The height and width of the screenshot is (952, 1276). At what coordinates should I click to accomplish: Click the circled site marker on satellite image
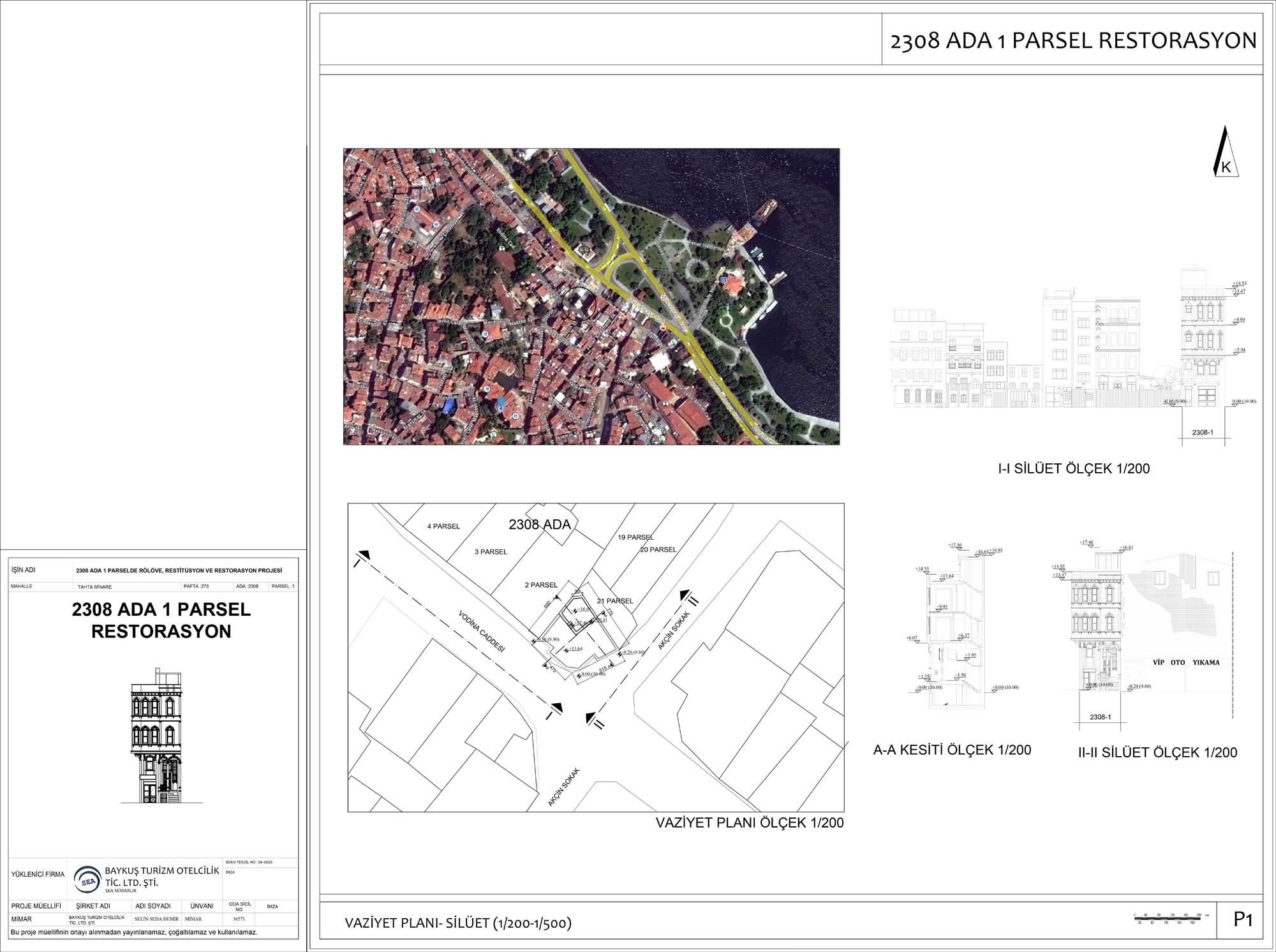(580, 304)
